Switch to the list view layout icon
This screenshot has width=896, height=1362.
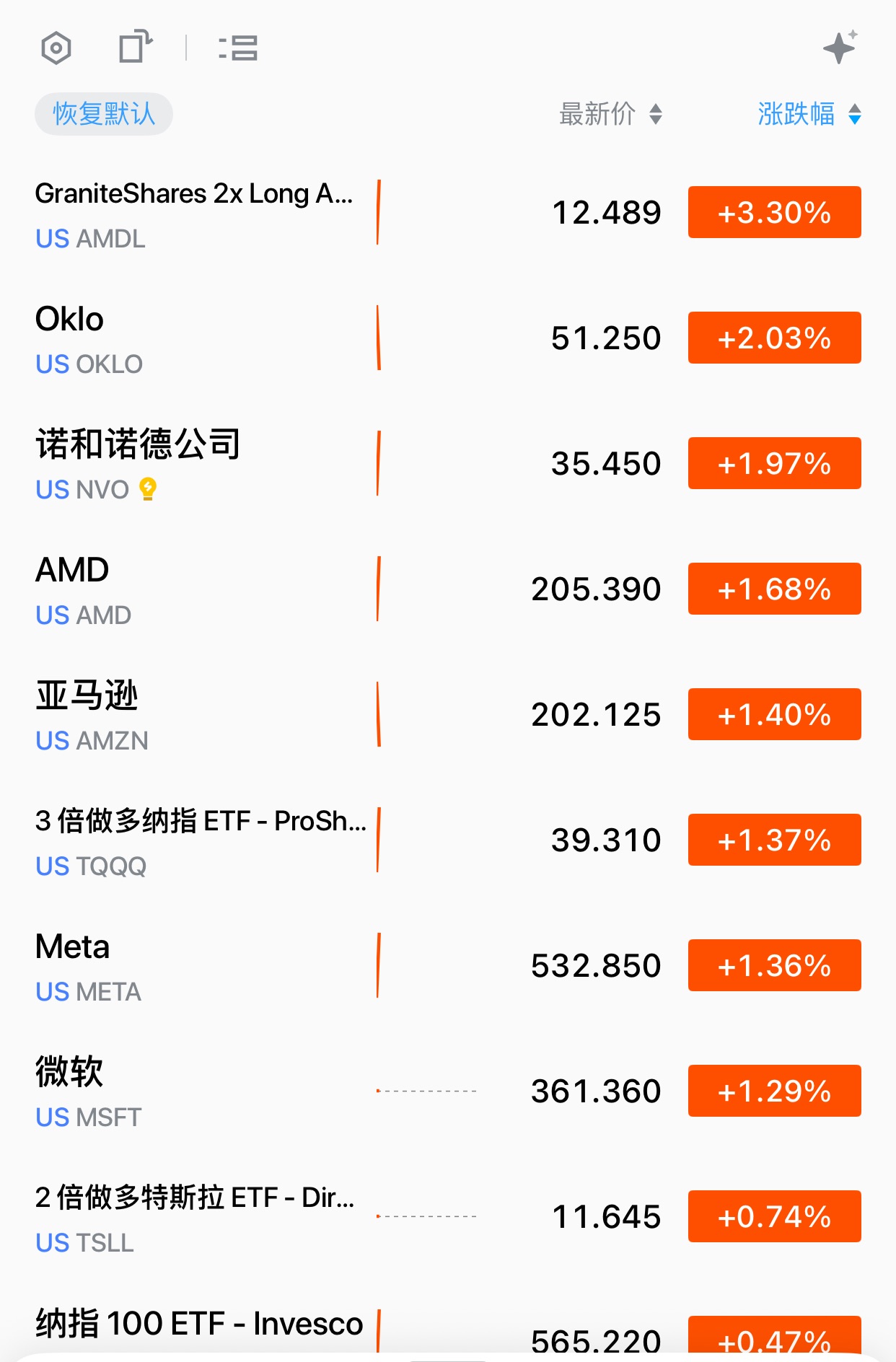238,48
